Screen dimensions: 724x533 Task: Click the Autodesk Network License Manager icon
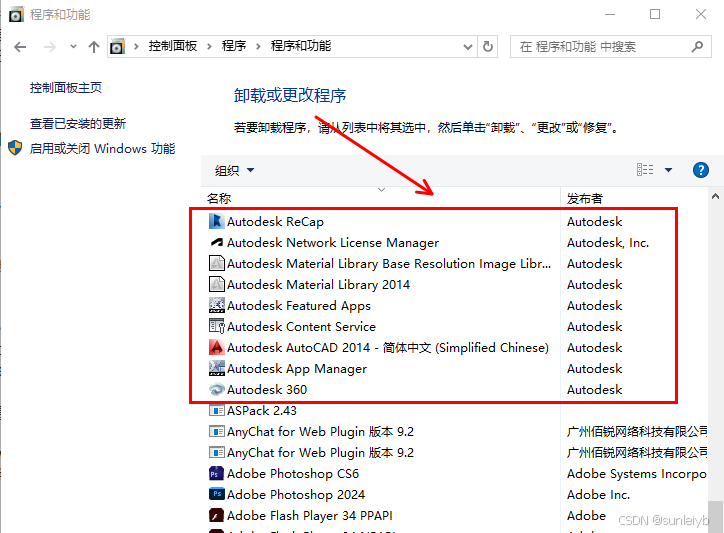(217, 242)
